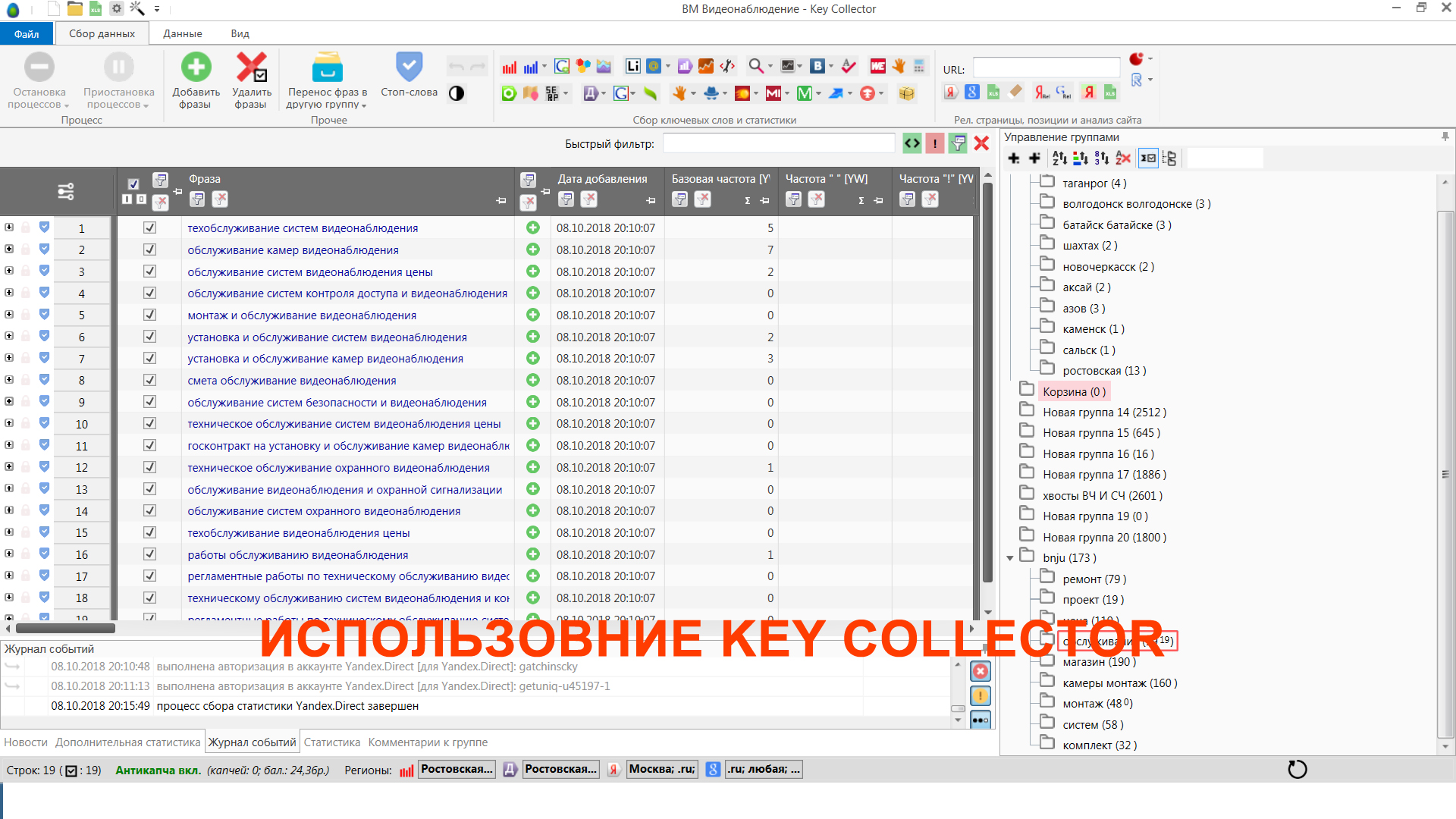The height and width of the screenshot is (819, 1456).
Task: Switch to the Данные ribbon tab
Action: point(183,33)
